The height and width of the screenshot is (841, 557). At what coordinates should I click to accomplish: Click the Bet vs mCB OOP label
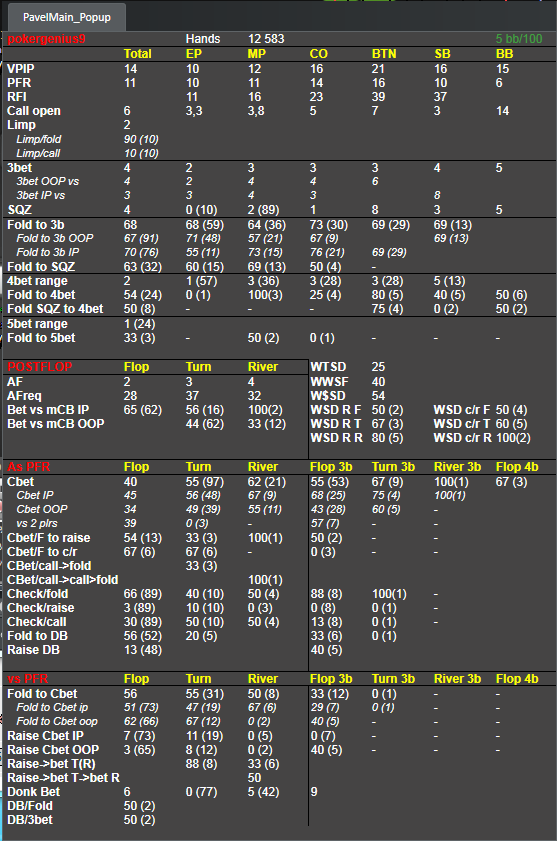pos(55,423)
